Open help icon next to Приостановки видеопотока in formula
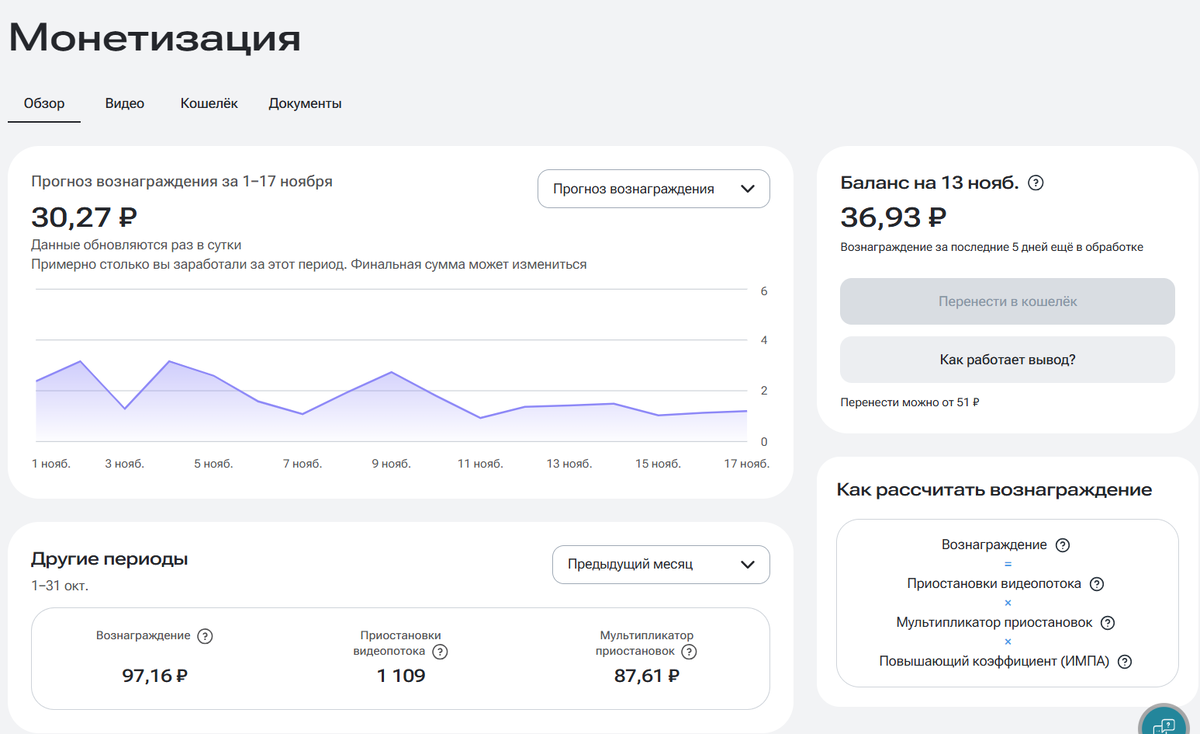This screenshot has height=734, width=1200. point(1097,584)
